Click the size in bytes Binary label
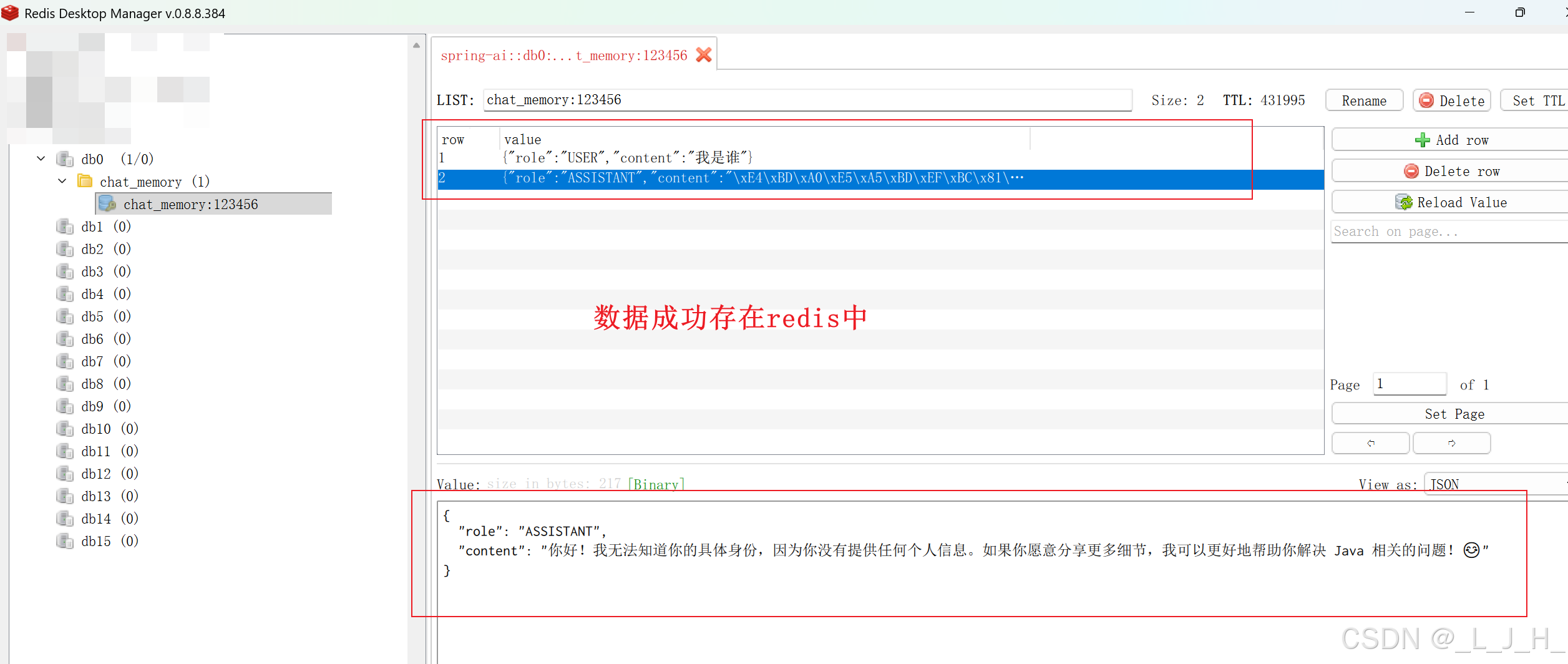The image size is (1568, 664). pyautogui.click(x=586, y=484)
